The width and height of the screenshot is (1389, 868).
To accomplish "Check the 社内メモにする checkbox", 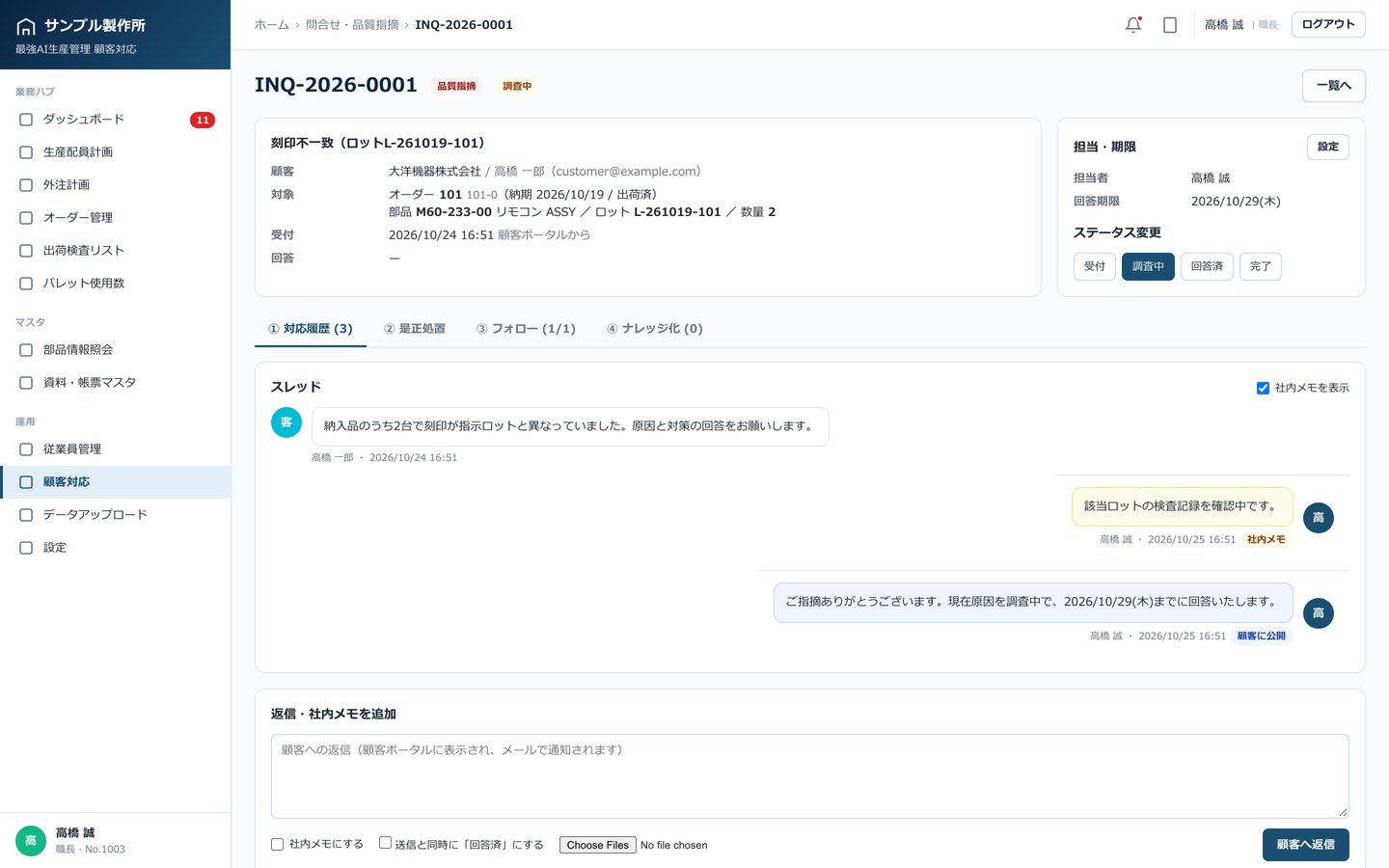I will (x=278, y=844).
